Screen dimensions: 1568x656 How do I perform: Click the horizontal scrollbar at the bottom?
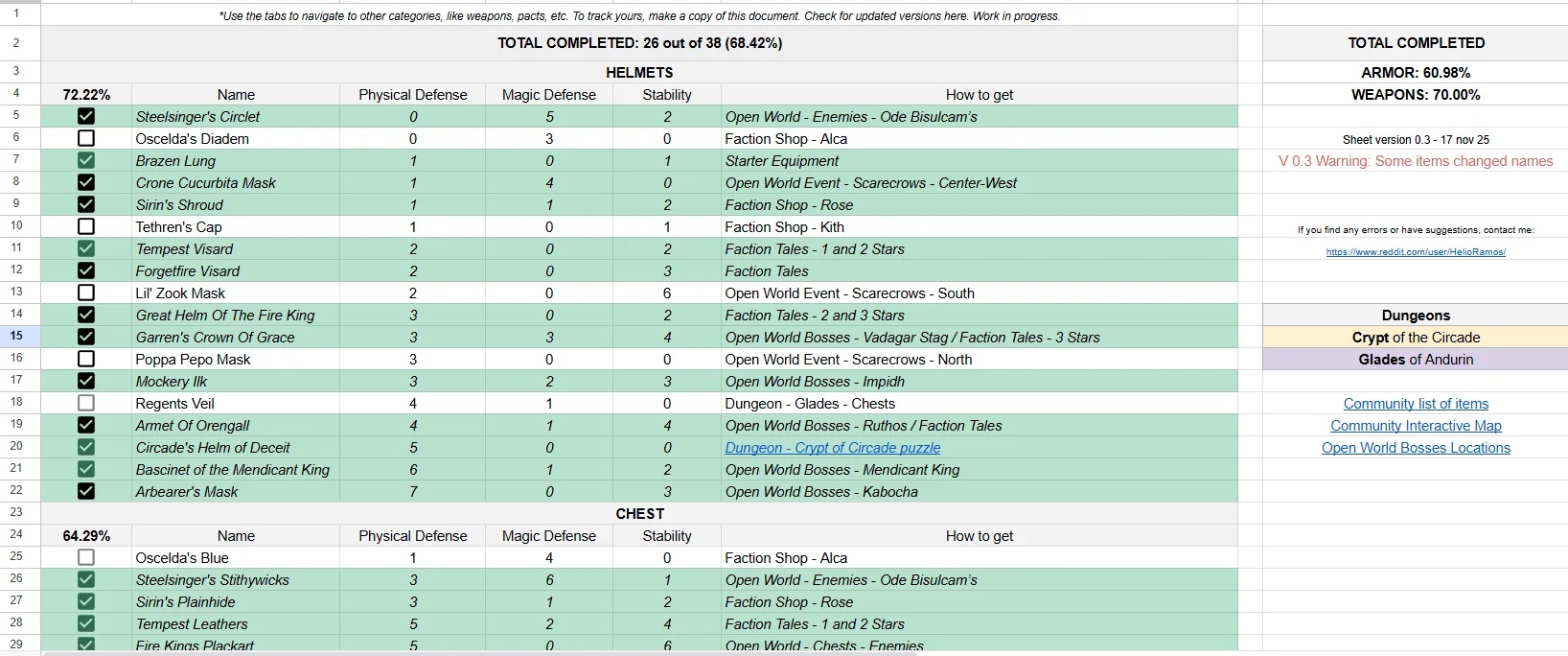[x=479, y=653]
